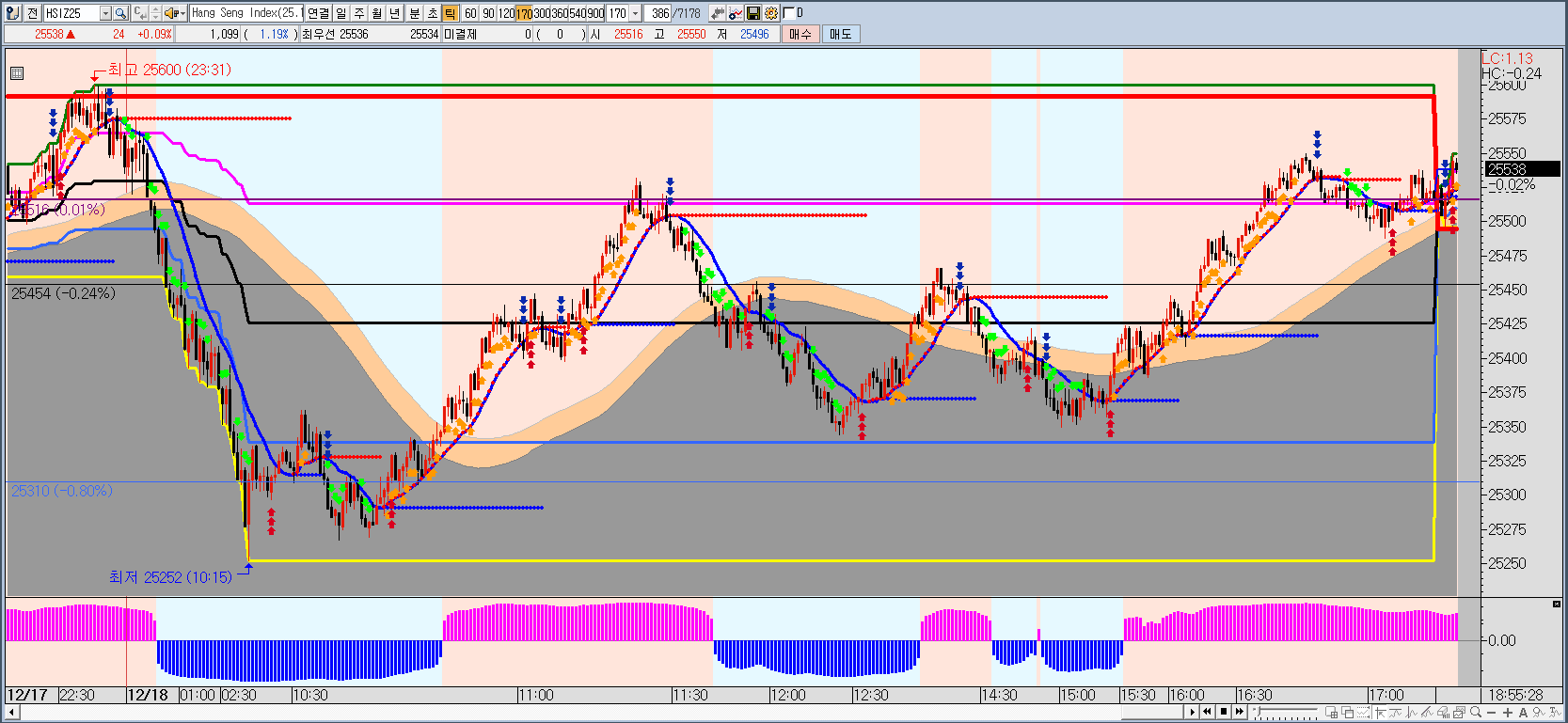
Task: Select the 300 tick interval tab
Action: coord(542,13)
